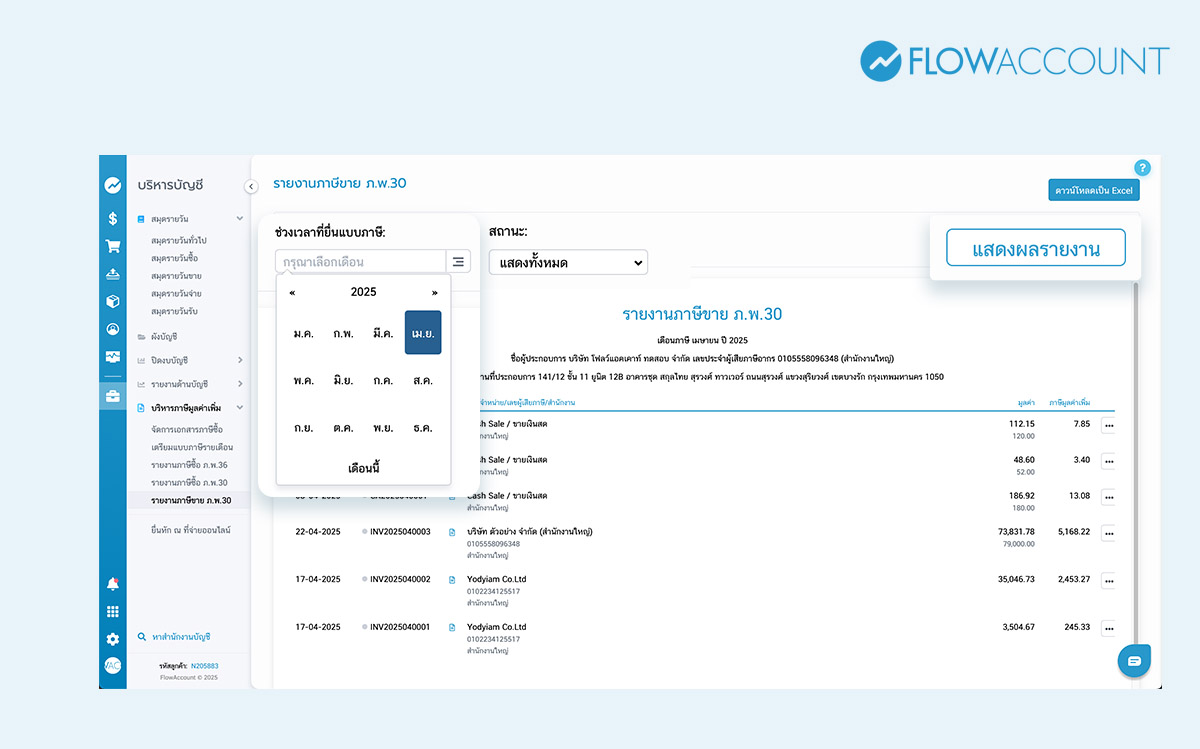Viewport: 1200px width, 749px height.
Task: Click the month selection input field
Action: pos(360,262)
